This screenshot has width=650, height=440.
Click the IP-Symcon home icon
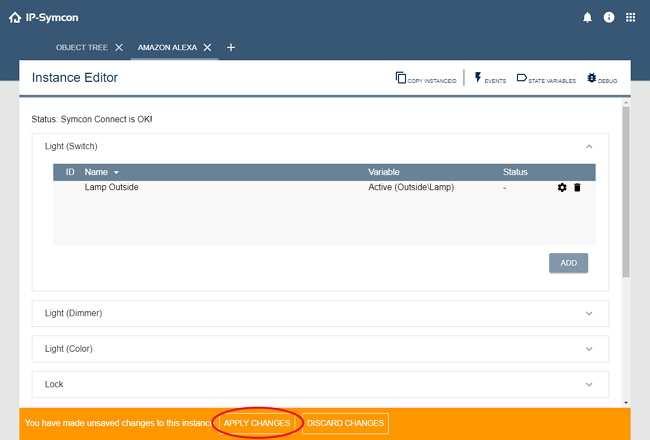click(14, 17)
